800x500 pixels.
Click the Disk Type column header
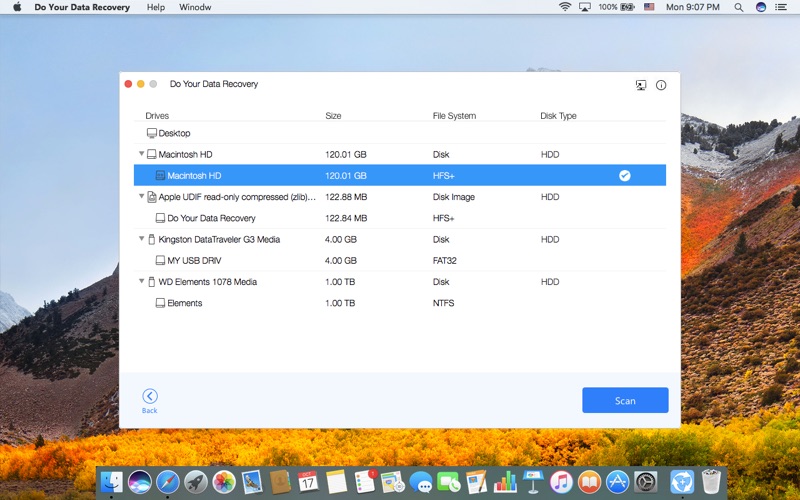(x=558, y=116)
